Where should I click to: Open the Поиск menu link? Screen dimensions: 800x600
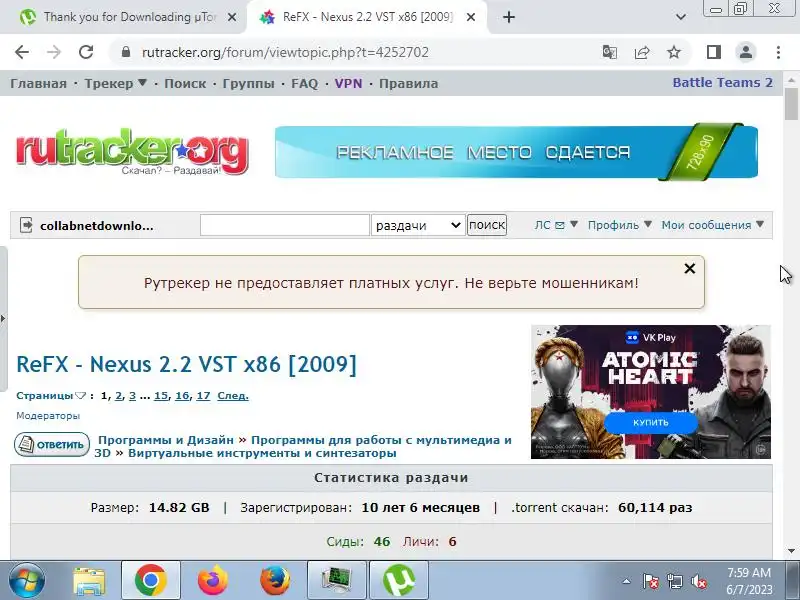click(x=185, y=84)
